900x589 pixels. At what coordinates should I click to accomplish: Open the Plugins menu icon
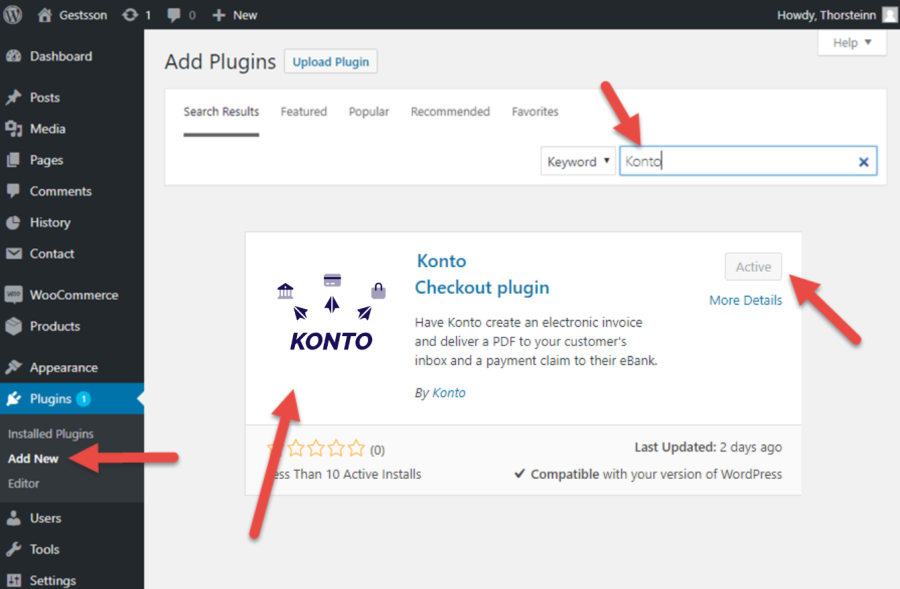(x=14, y=399)
